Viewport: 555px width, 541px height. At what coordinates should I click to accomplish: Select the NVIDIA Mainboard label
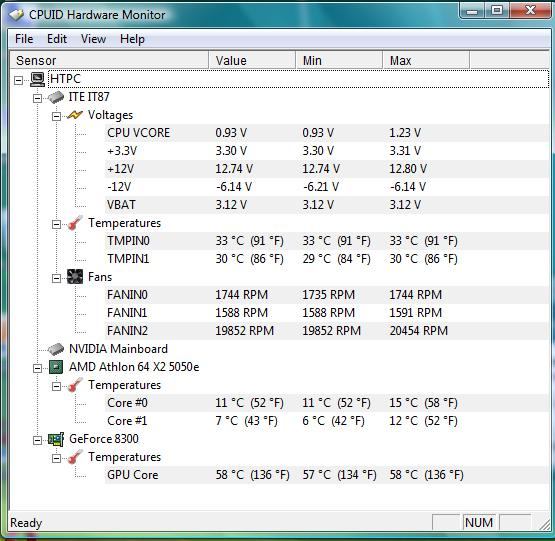[118, 349]
